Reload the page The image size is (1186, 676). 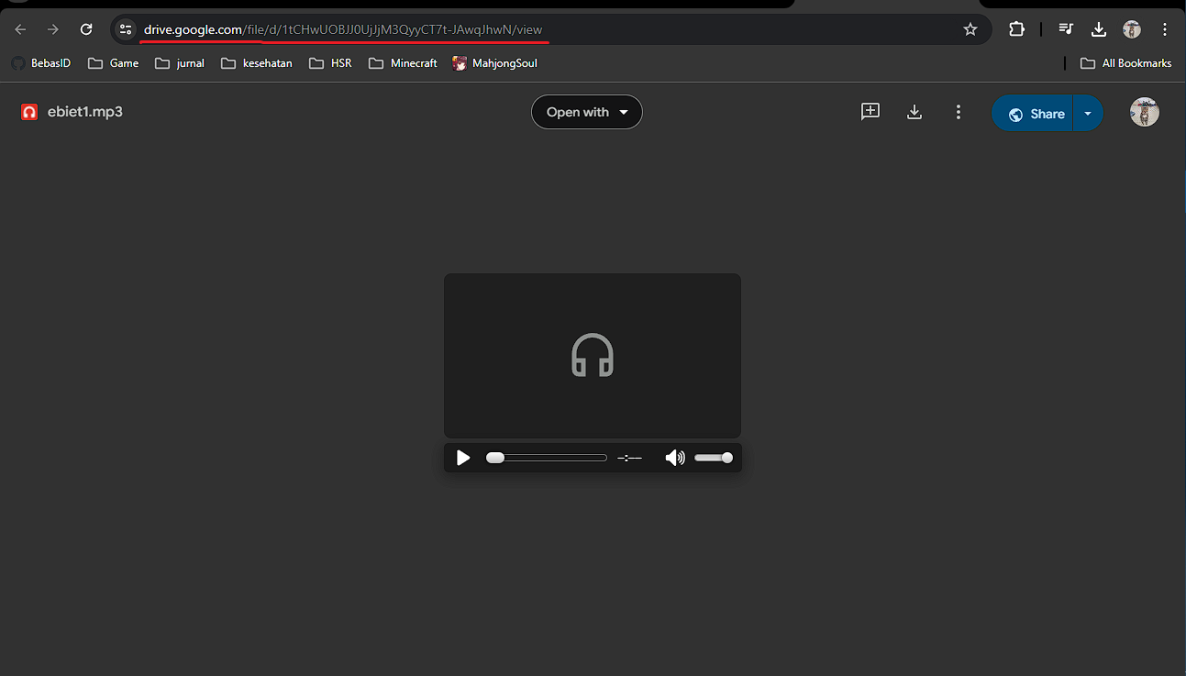[86, 29]
